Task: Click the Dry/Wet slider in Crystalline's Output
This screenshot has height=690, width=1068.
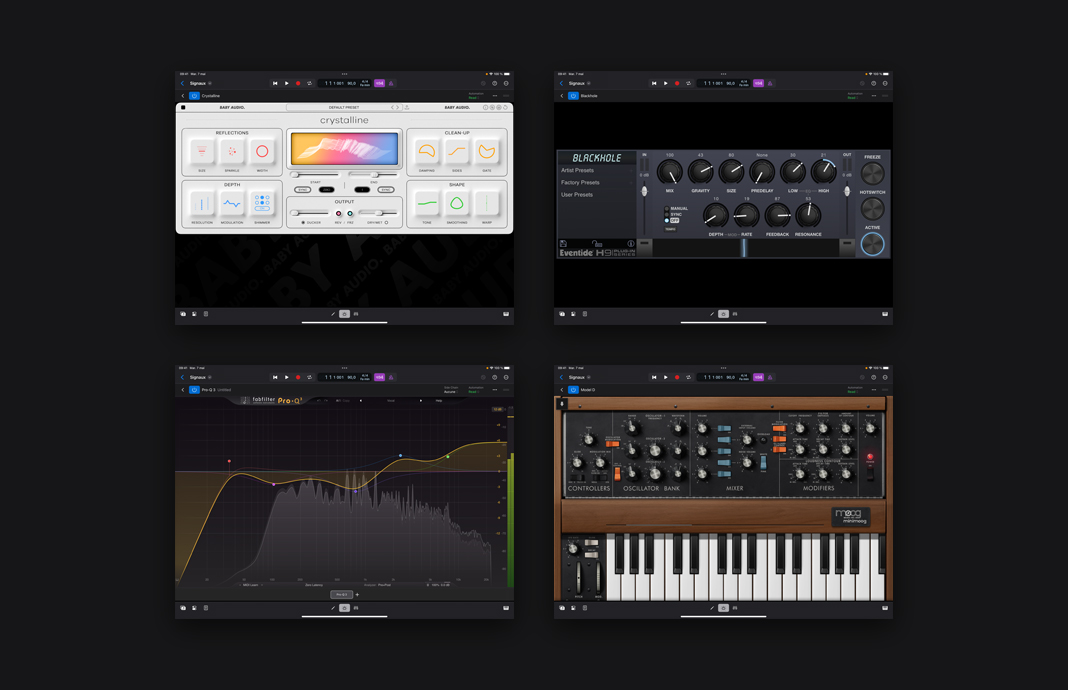Action: click(x=381, y=213)
